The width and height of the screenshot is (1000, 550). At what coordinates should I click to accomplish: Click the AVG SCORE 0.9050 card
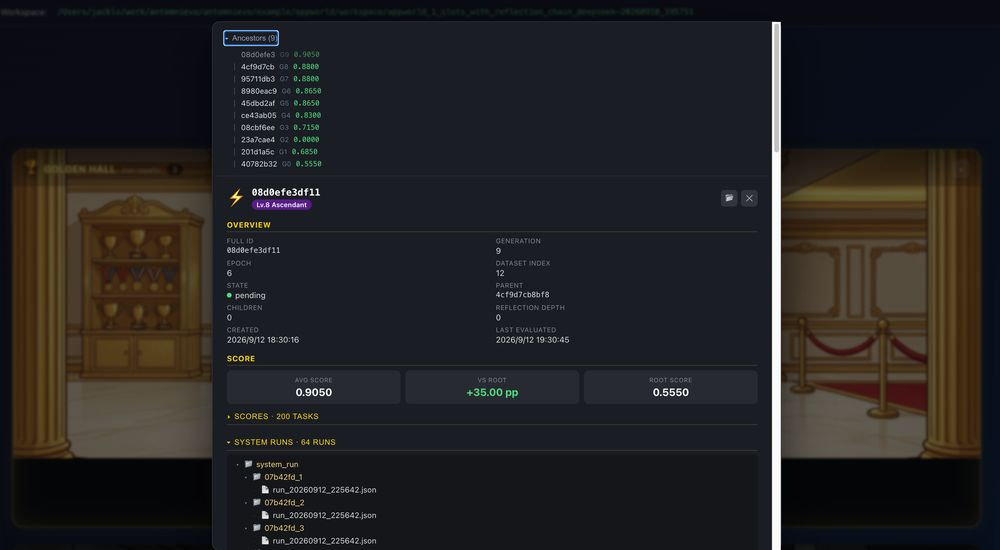(x=313, y=387)
